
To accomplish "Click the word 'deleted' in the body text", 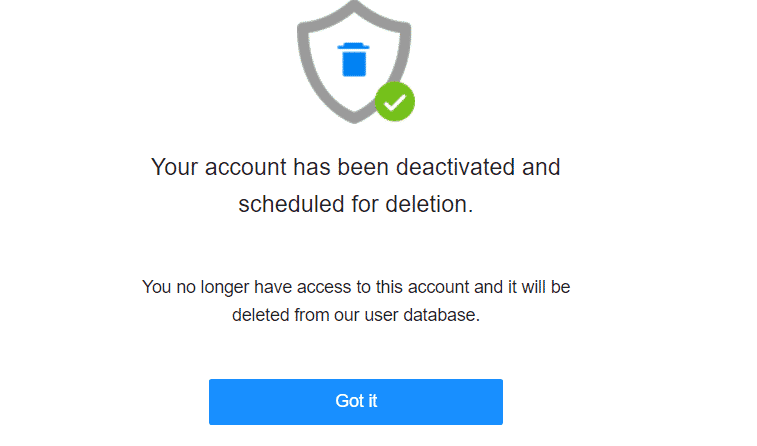I will (x=259, y=314).
